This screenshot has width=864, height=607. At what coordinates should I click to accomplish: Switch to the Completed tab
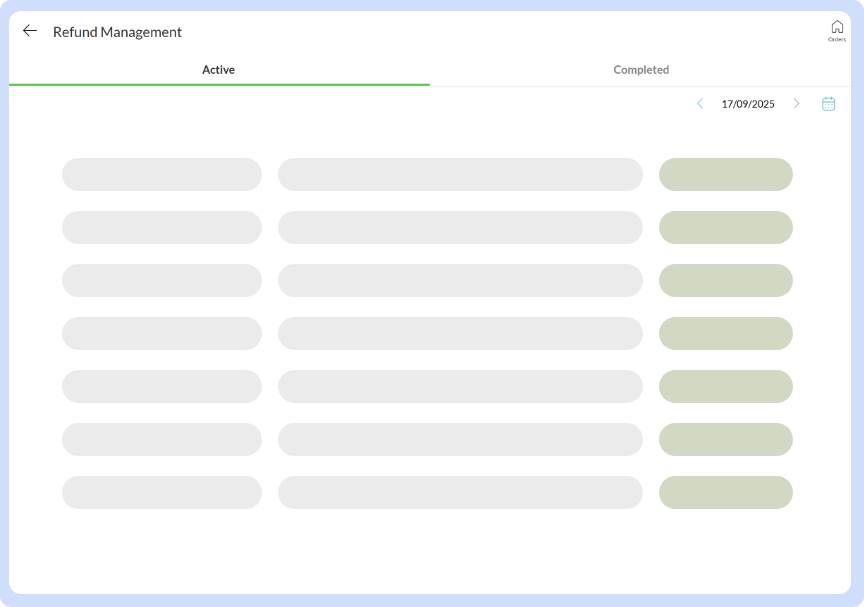tap(641, 70)
